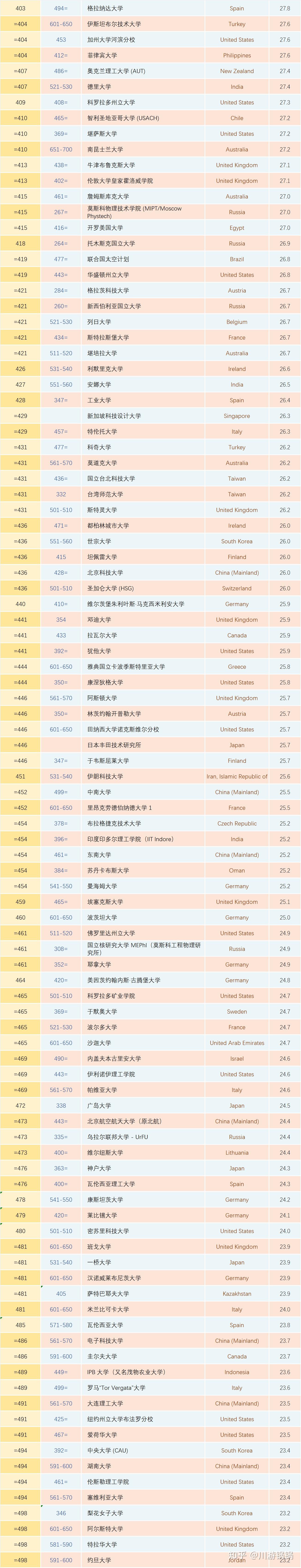Select 拉瓦尔大学 in the table
The image size is (301, 1568).
102,636
